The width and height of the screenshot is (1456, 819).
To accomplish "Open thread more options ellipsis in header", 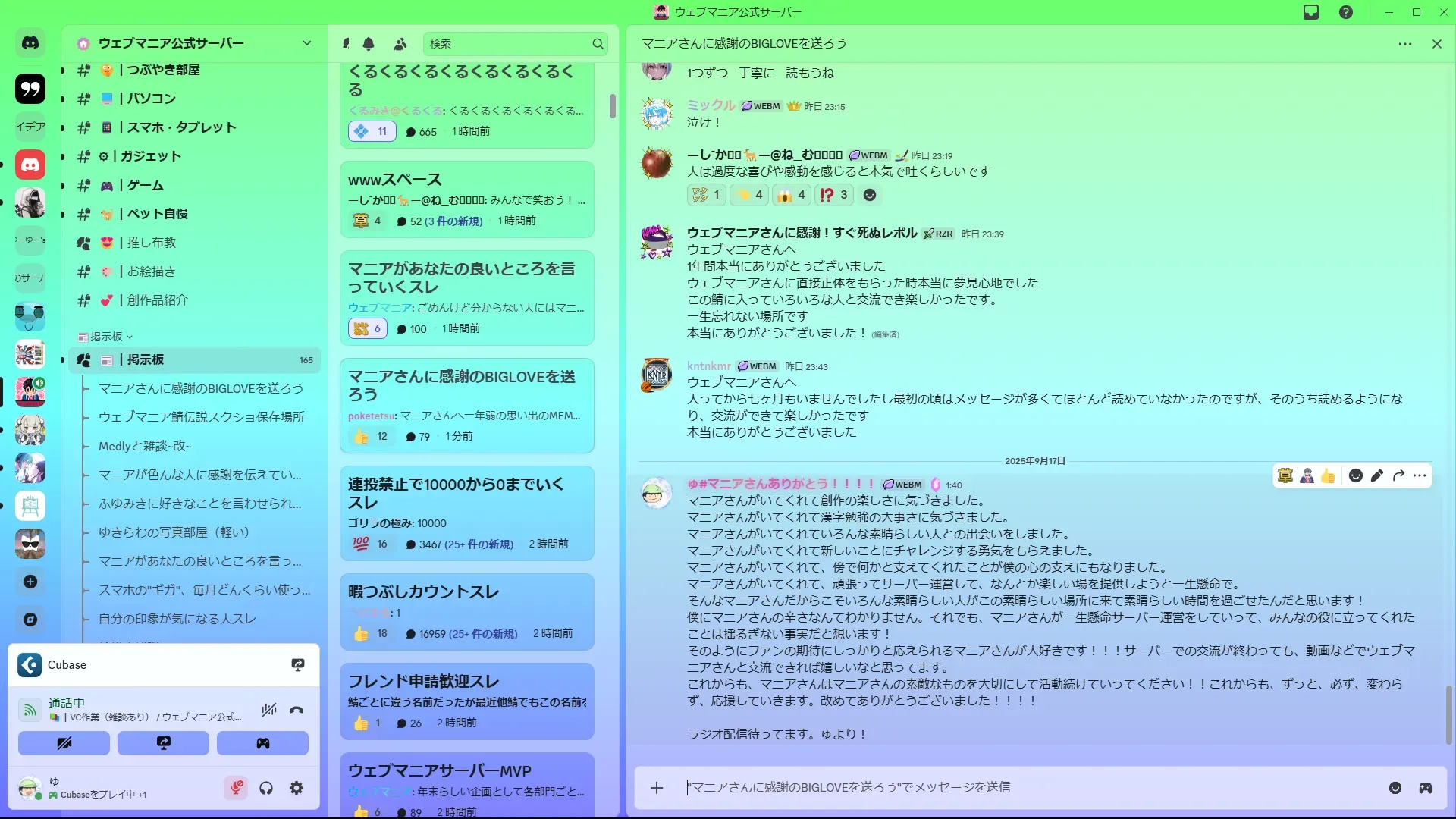I will pos(1404,44).
